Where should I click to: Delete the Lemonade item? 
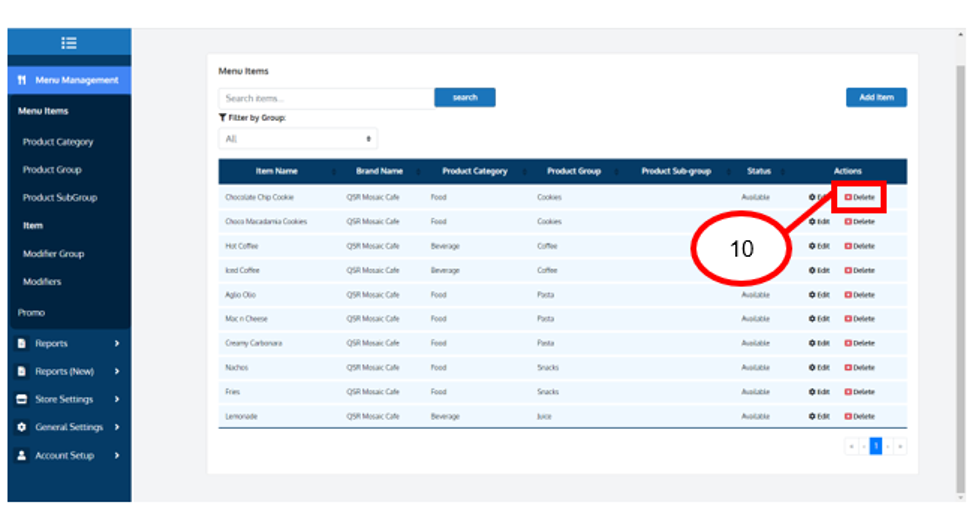(860, 417)
